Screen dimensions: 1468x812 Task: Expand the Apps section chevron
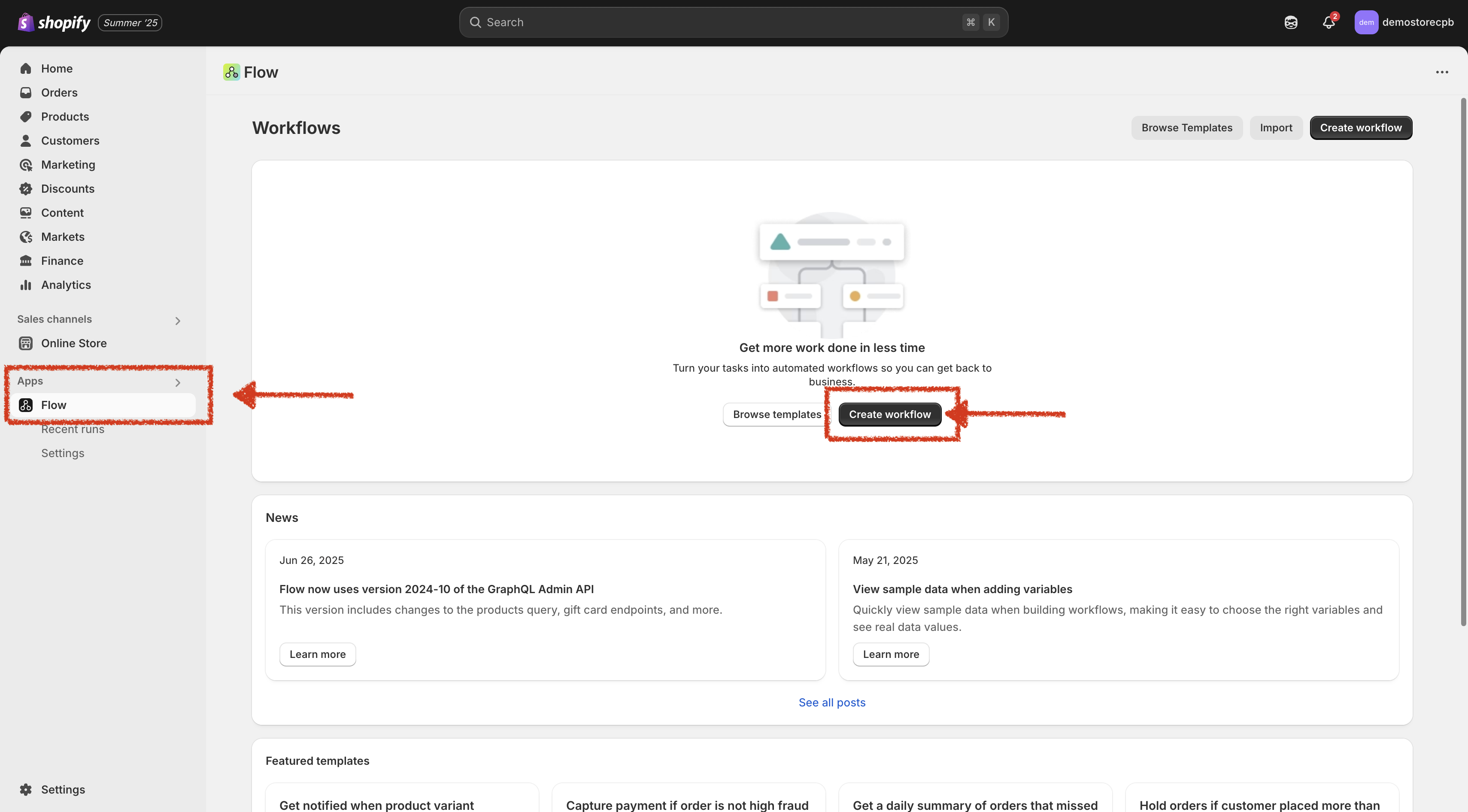click(x=178, y=382)
